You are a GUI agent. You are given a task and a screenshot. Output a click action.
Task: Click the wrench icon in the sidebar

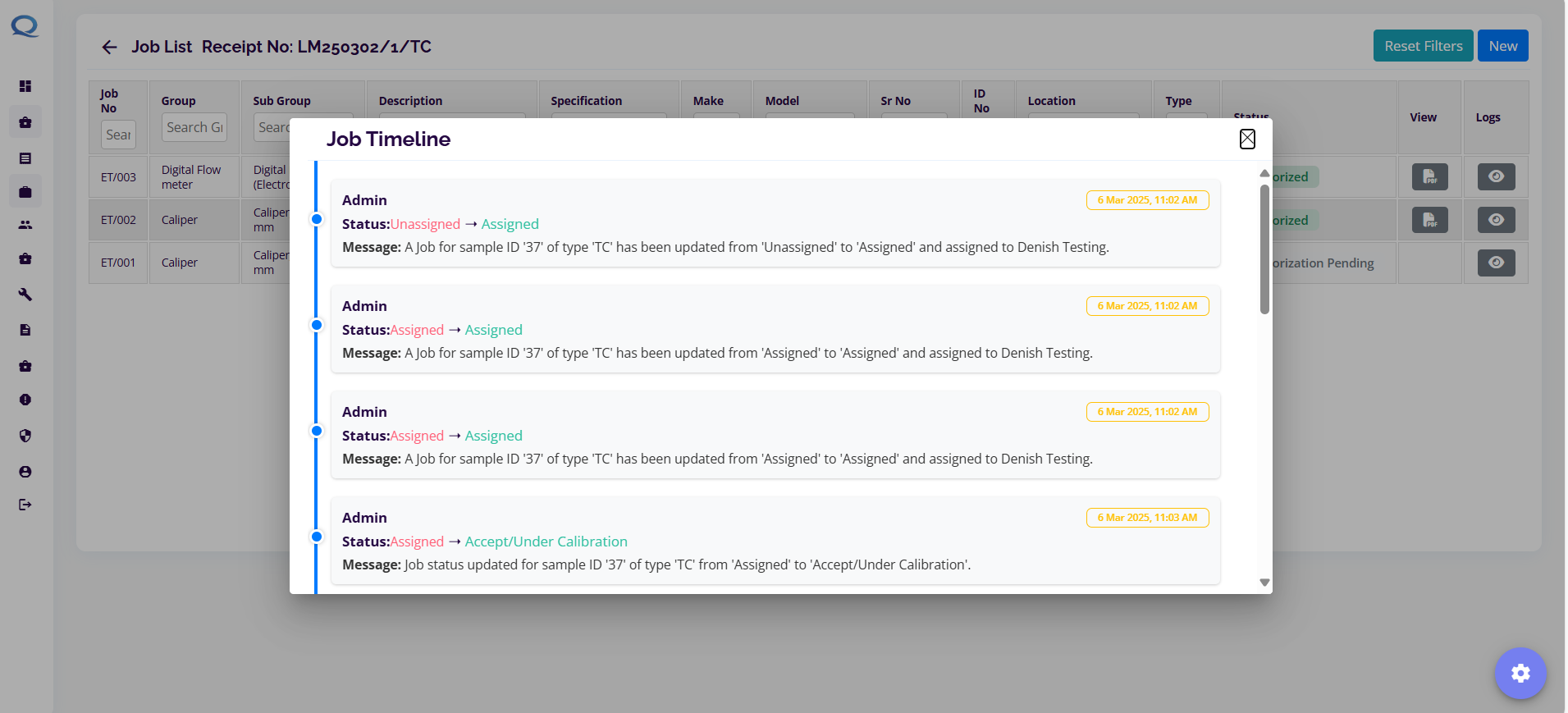pyautogui.click(x=25, y=295)
